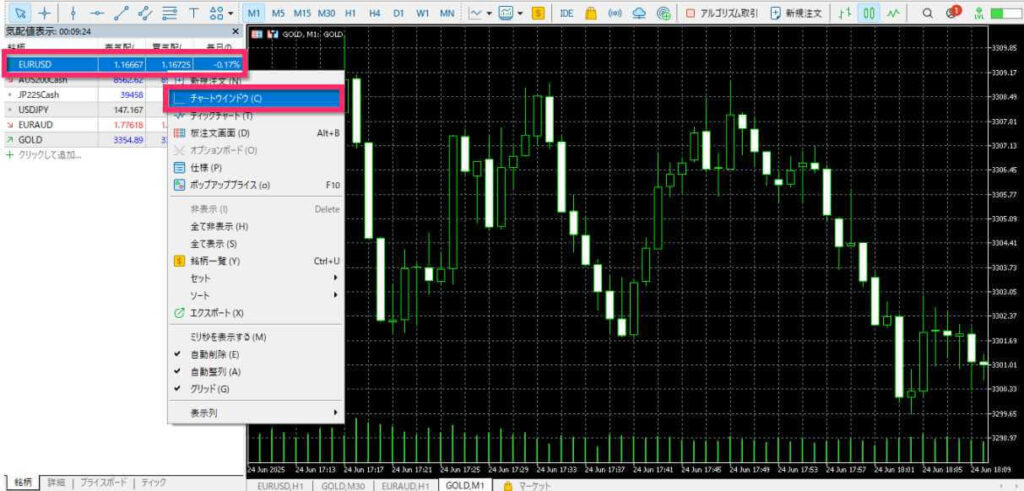Open the EURUSD,H1 chart tab
Image resolution: width=1024 pixels, height=491 pixels.
[279, 486]
